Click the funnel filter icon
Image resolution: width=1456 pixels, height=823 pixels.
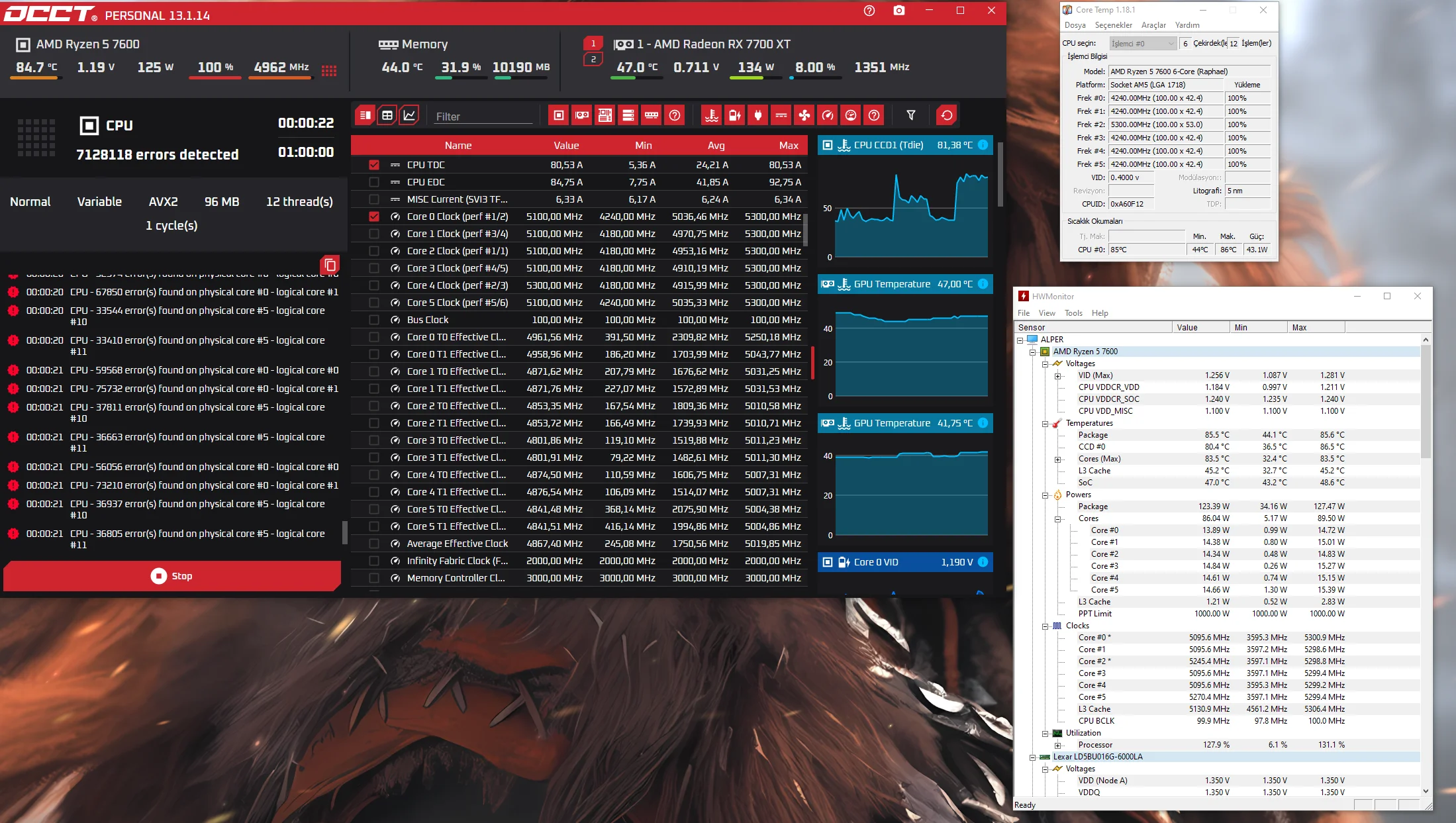click(911, 115)
